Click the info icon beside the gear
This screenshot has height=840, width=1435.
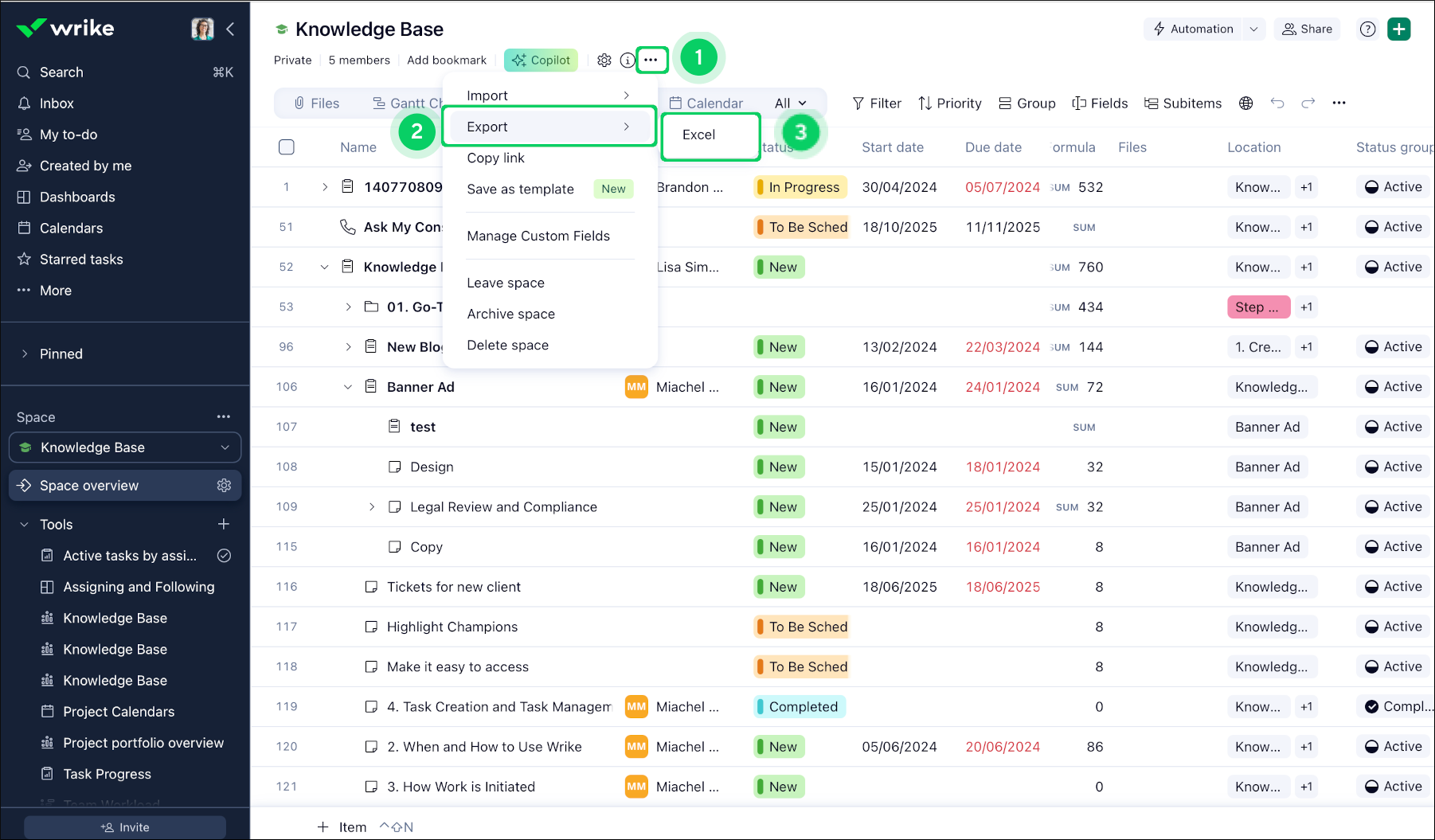point(628,61)
